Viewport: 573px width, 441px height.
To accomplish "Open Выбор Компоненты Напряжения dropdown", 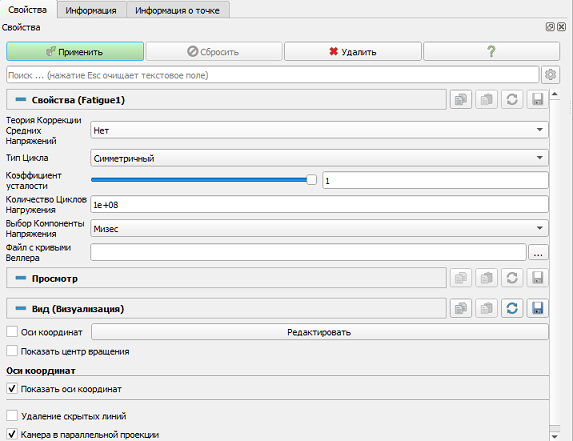I will click(x=319, y=228).
